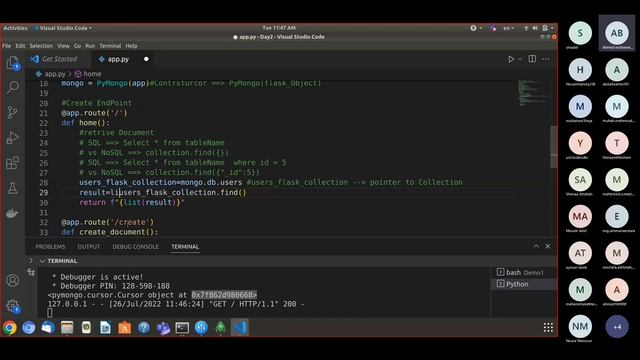Switch to the OUTPUT panel tab

(89, 247)
